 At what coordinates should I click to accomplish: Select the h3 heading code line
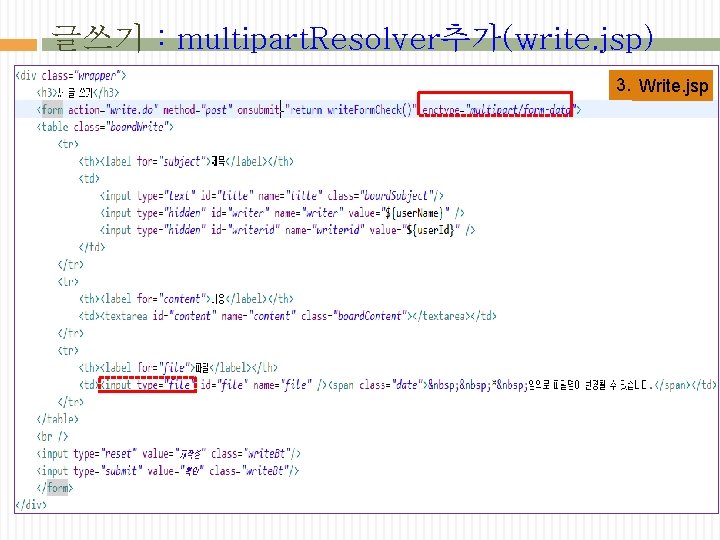pos(78,93)
